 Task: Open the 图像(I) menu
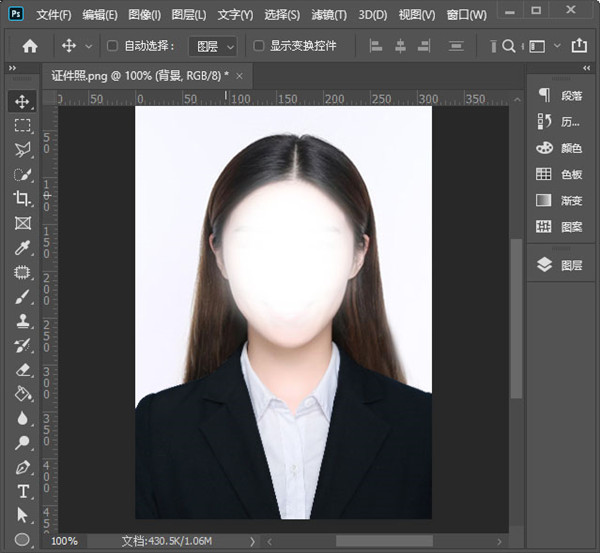click(144, 15)
